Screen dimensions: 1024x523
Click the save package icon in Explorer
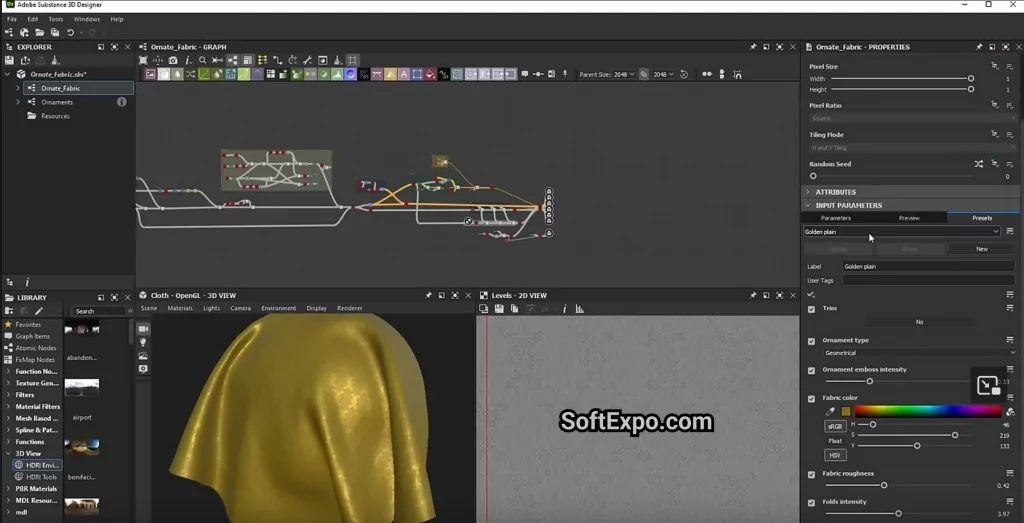[9, 60]
